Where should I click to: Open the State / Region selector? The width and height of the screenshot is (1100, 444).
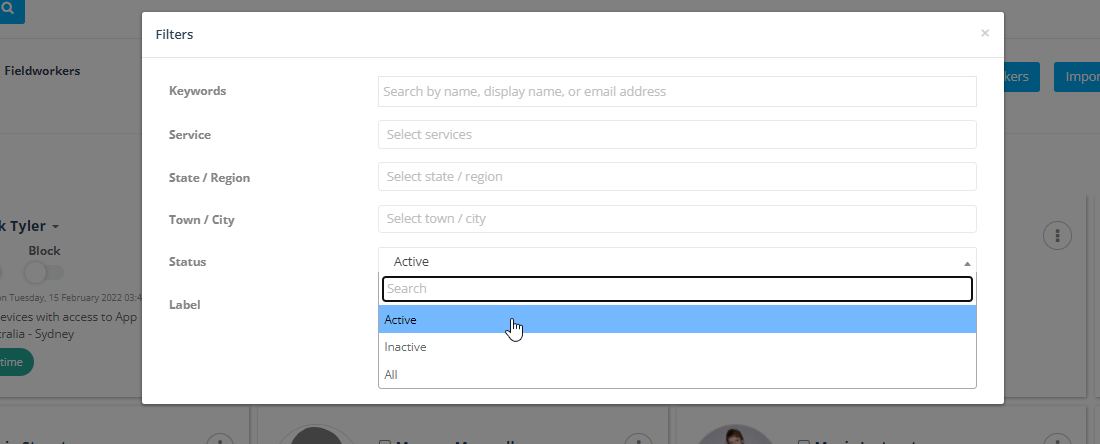click(677, 177)
